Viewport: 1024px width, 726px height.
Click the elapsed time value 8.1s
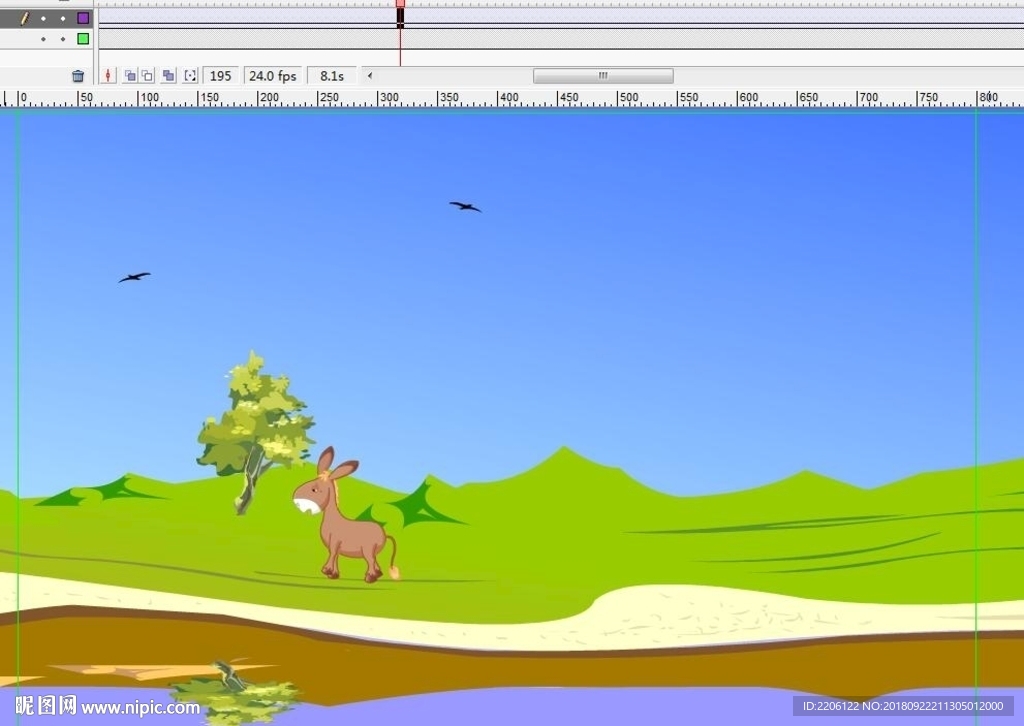coord(332,76)
